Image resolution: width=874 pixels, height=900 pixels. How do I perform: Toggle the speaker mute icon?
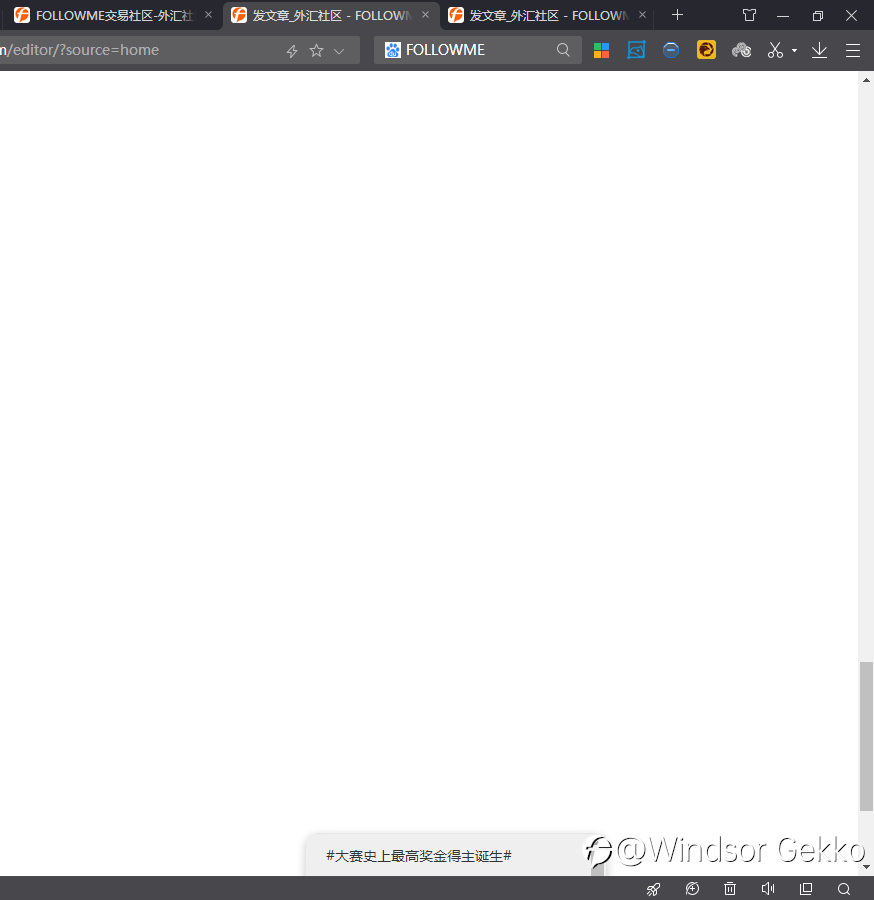click(x=768, y=889)
